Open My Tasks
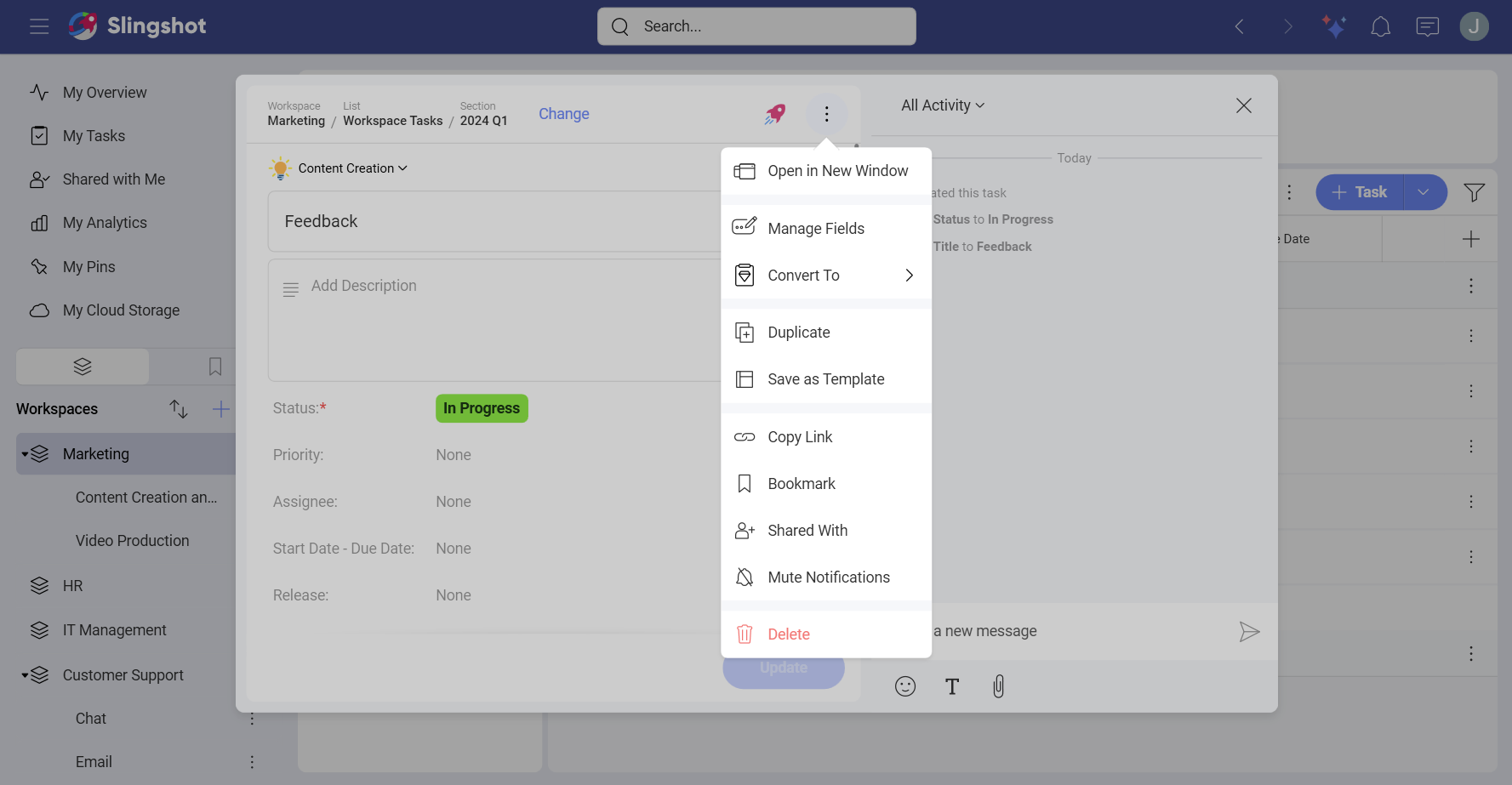The image size is (1512, 785). (x=94, y=136)
